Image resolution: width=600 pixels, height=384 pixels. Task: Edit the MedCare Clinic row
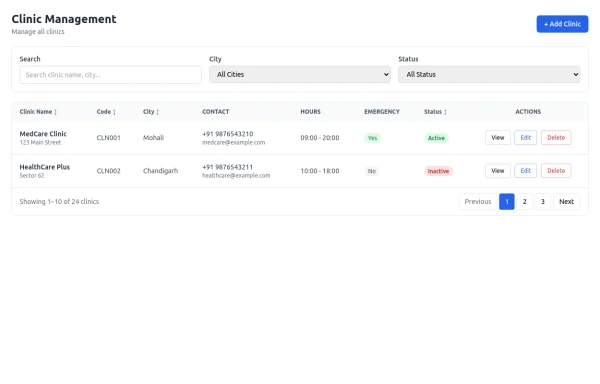tap(525, 138)
